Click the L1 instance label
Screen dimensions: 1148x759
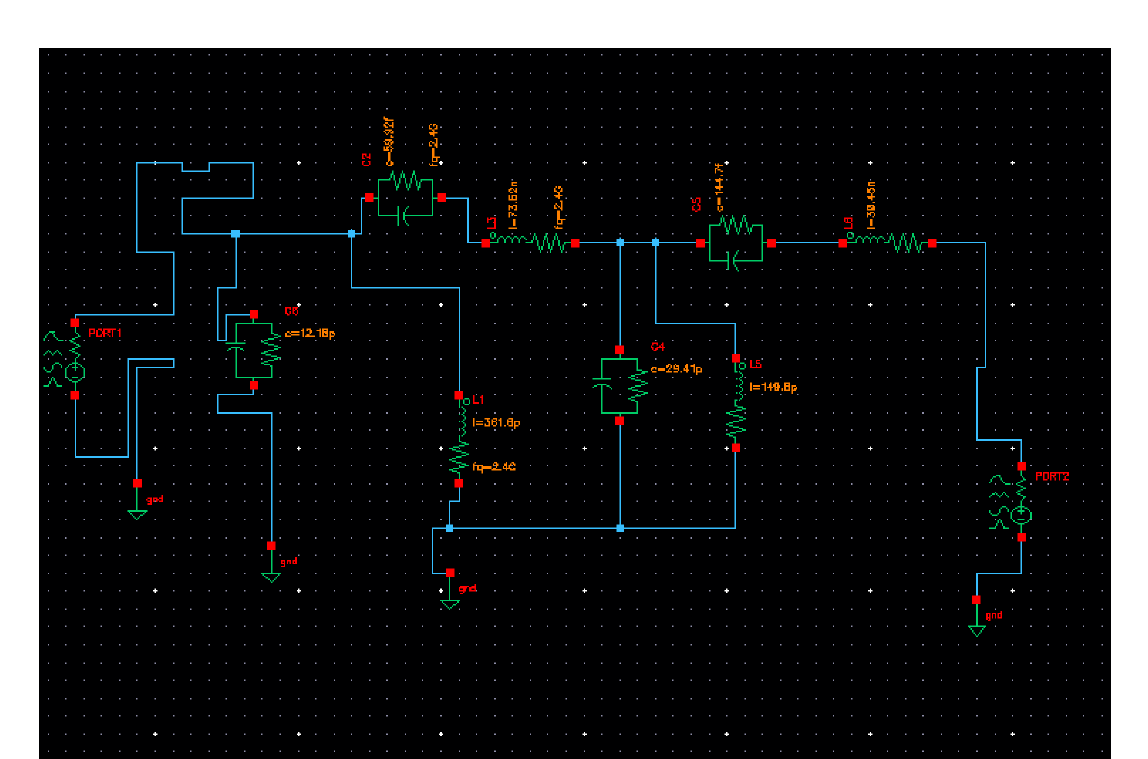pyautogui.click(x=478, y=400)
